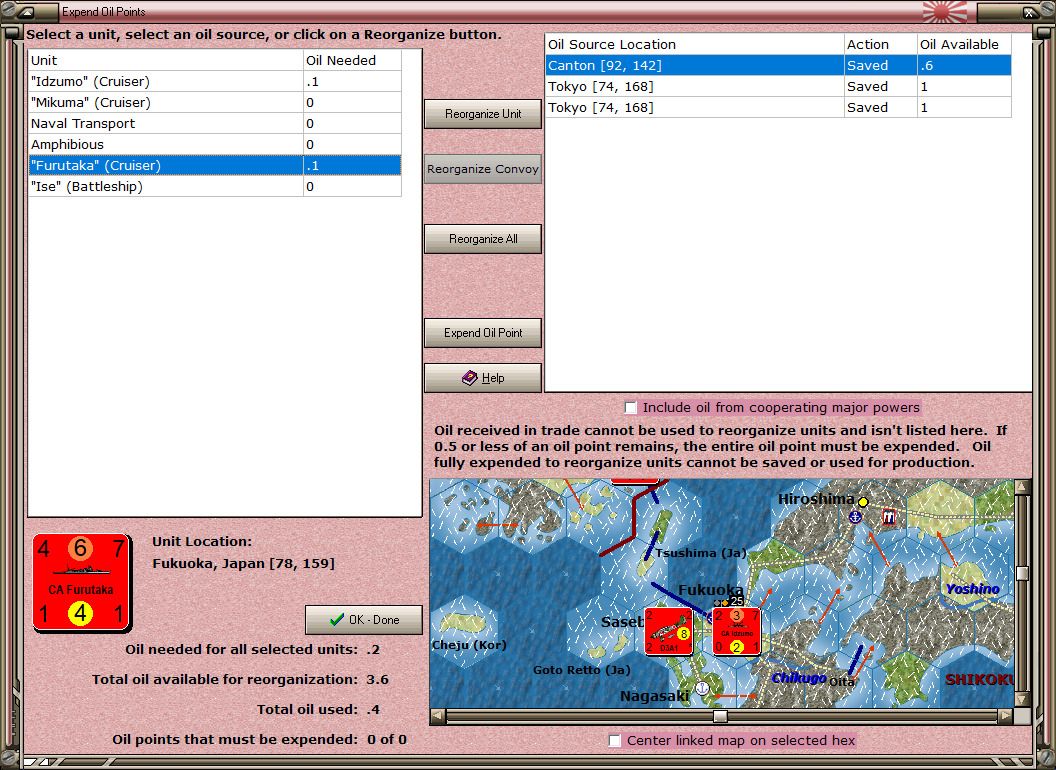The height and width of the screenshot is (770, 1056).
Task: Click the red factory icon near Hiroshima
Action: tap(889, 517)
